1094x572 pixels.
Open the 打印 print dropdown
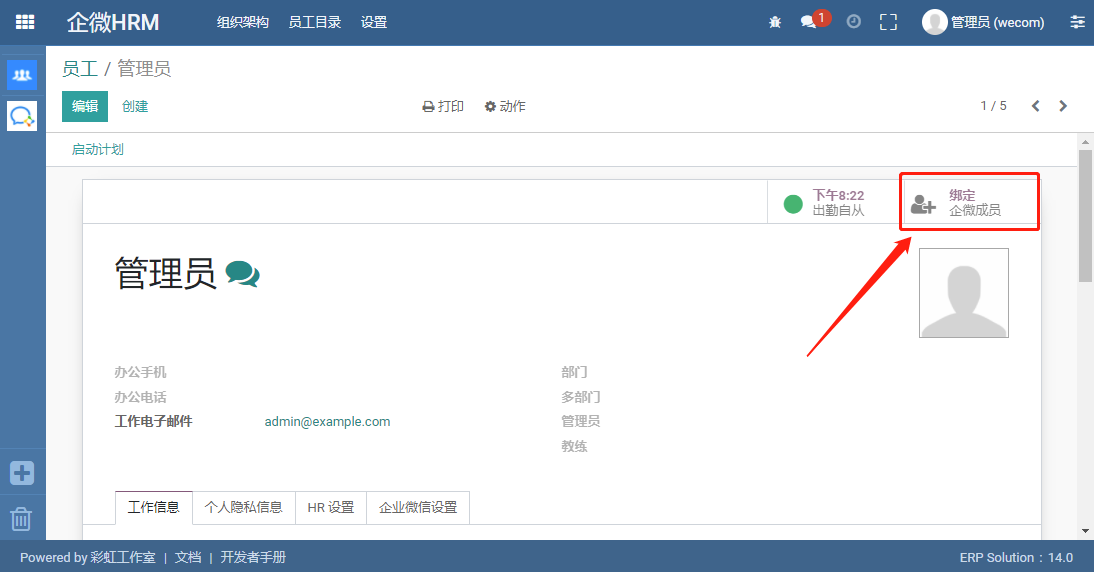click(443, 106)
